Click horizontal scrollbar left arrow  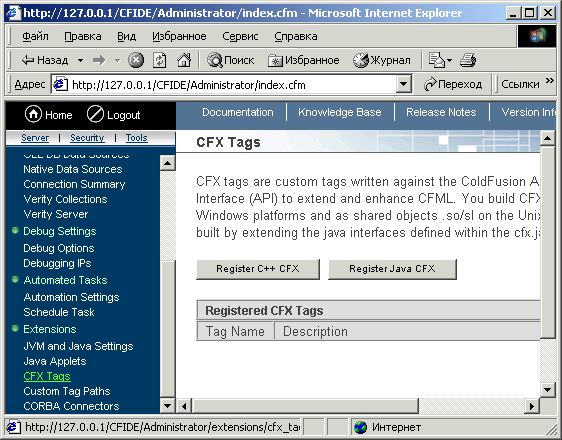click(184, 406)
